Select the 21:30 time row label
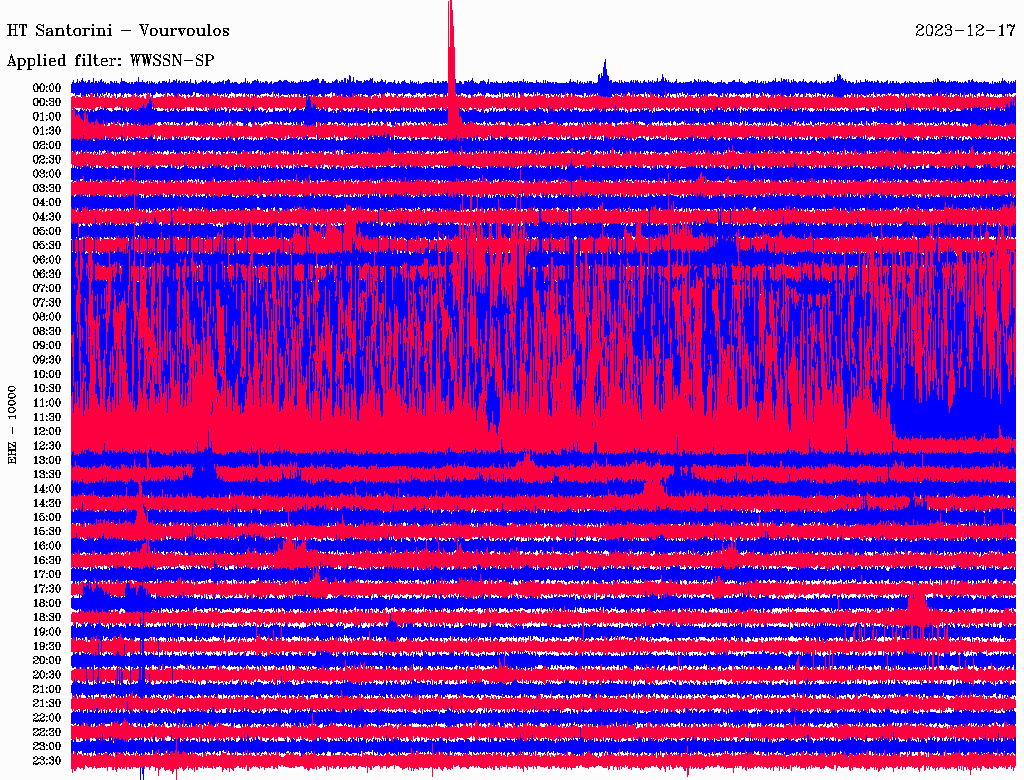 (x=47, y=703)
